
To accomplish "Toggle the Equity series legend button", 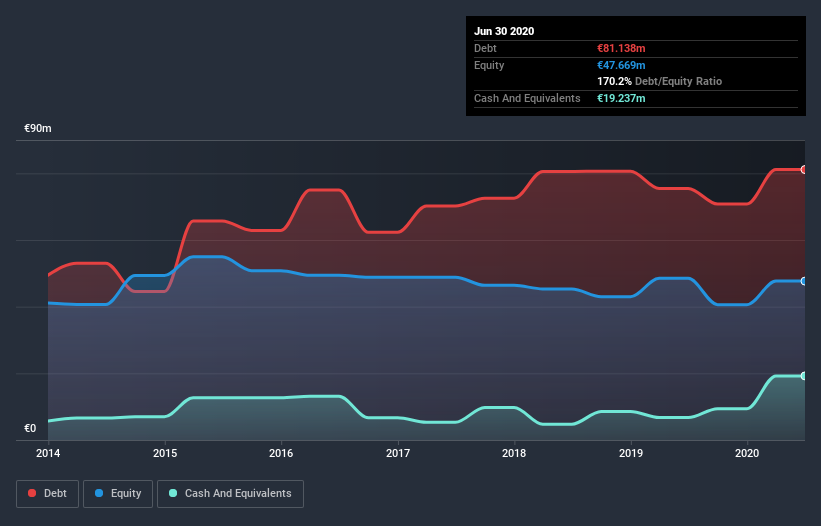I will click(118, 494).
